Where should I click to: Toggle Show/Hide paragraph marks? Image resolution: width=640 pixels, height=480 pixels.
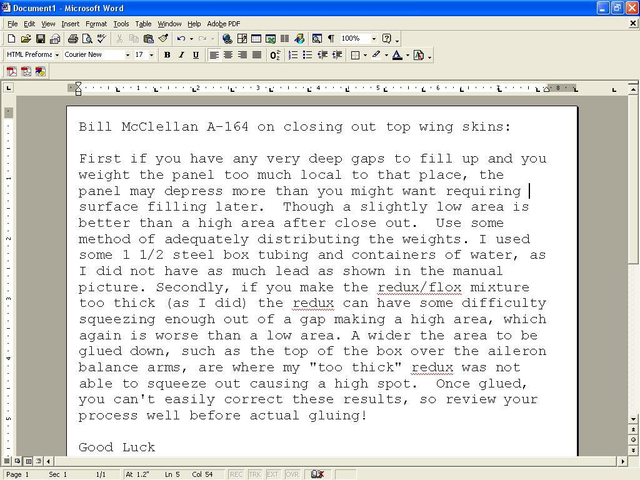tap(331, 39)
